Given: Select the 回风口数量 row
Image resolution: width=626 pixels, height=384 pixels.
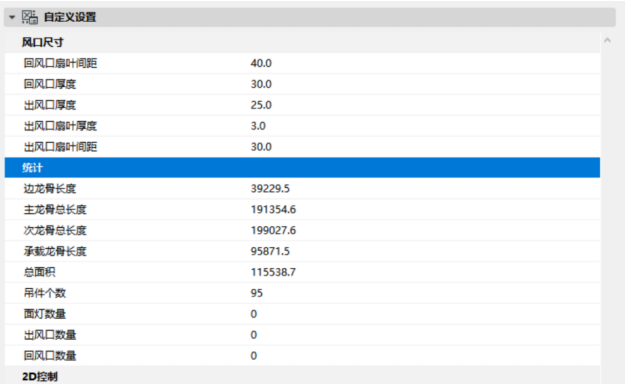Looking at the screenshot, I should (302, 356).
